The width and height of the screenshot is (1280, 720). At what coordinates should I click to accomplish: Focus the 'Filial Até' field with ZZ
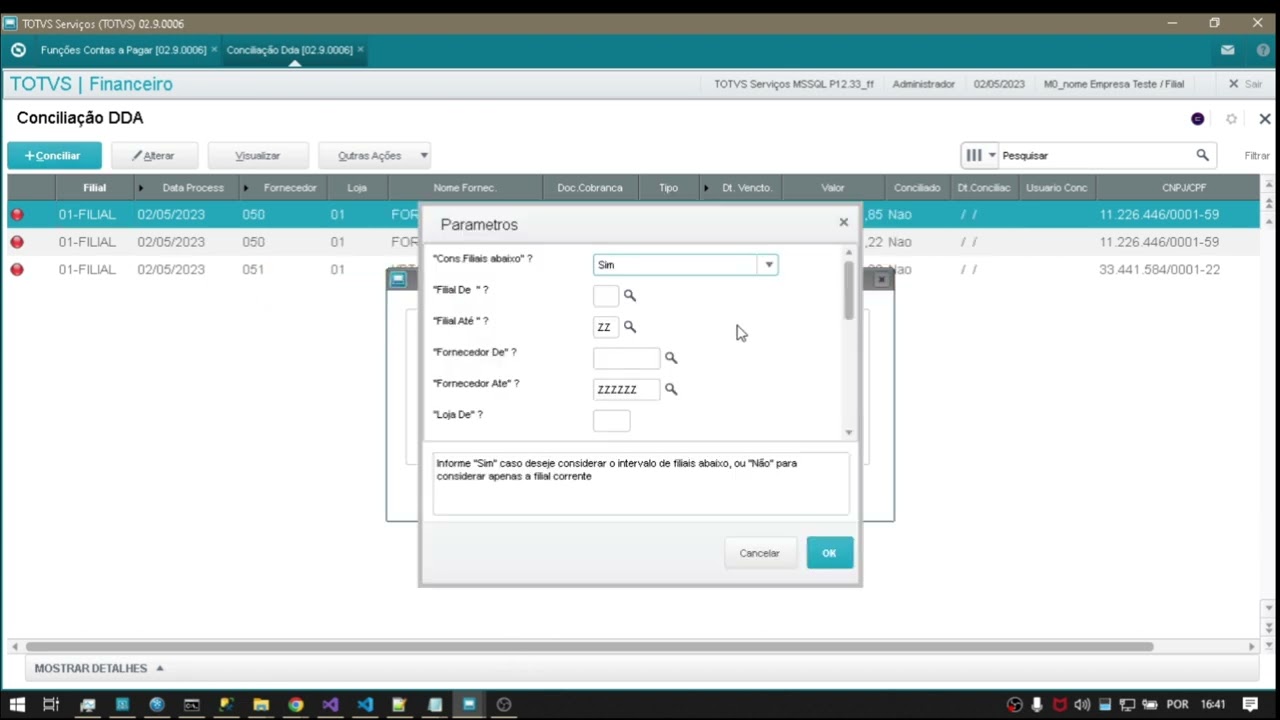606,327
